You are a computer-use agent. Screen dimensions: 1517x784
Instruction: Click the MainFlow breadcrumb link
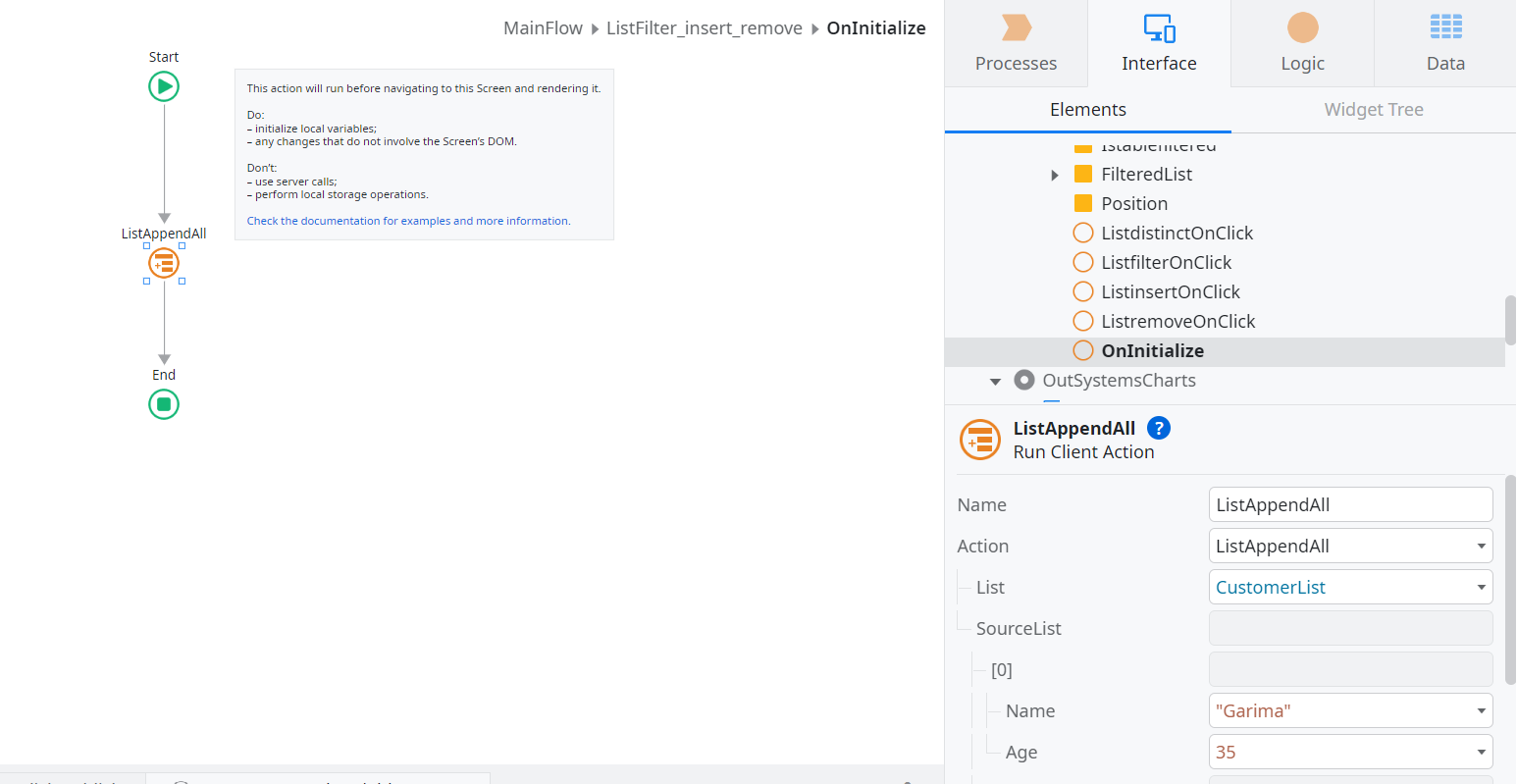pyautogui.click(x=543, y=27)
